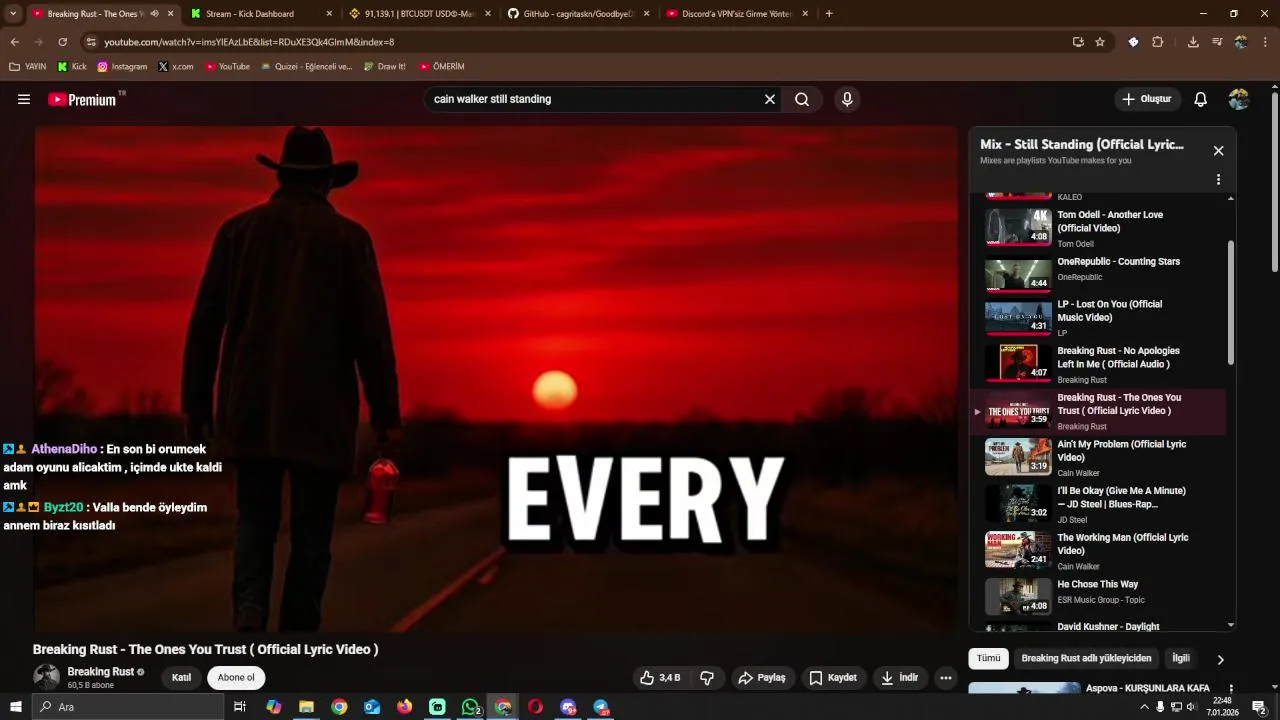Select Breaking Rust adlı yükleyiciden chip
Image resolution: width=1280 pixels, height=720 pixels.
[x=1086, y=658]
